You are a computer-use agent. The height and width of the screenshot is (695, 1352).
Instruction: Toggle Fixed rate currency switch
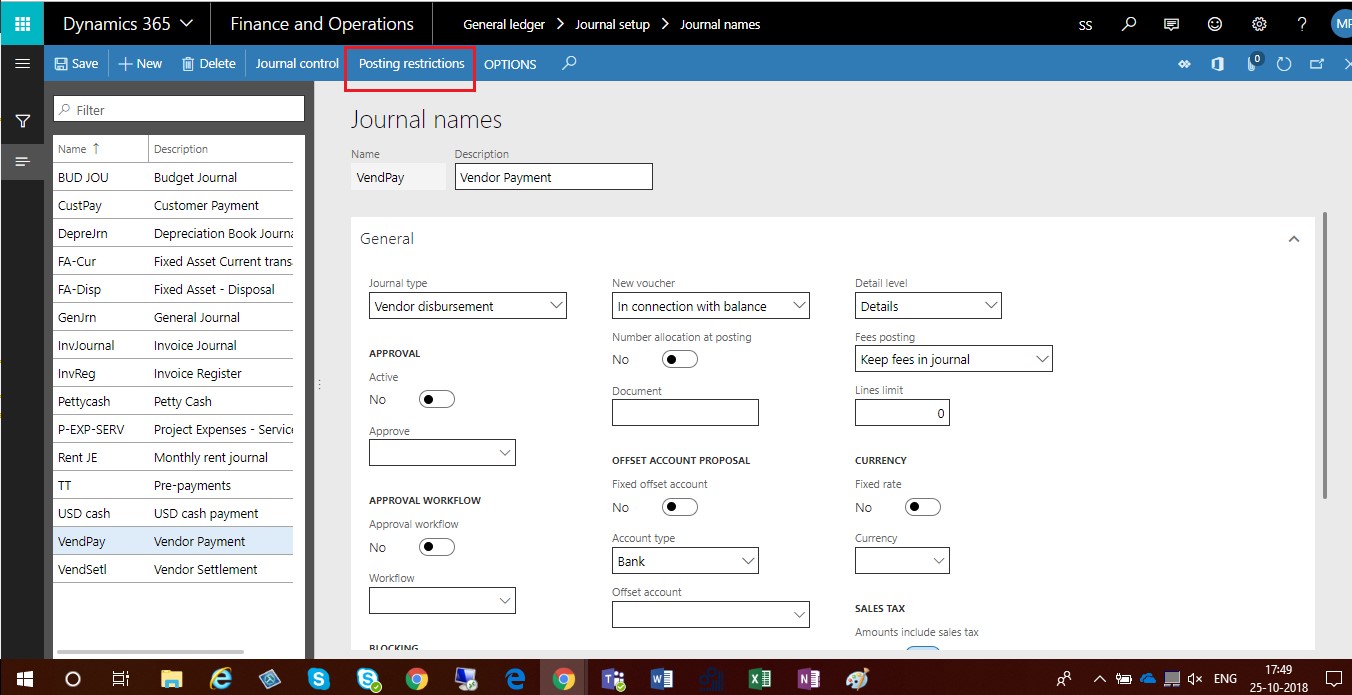click(923, 507)
